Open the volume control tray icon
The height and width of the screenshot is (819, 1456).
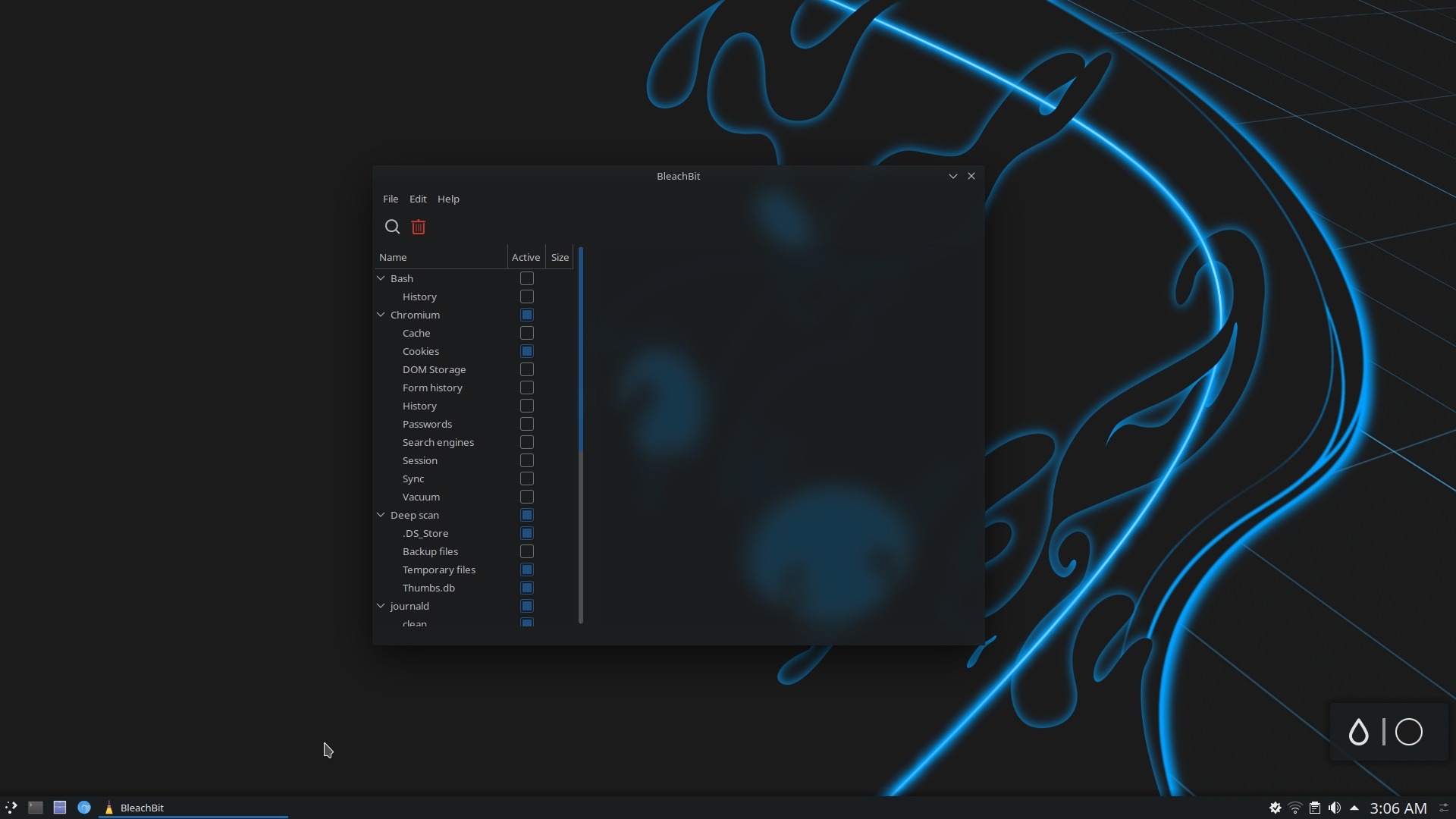(1335, 808)
